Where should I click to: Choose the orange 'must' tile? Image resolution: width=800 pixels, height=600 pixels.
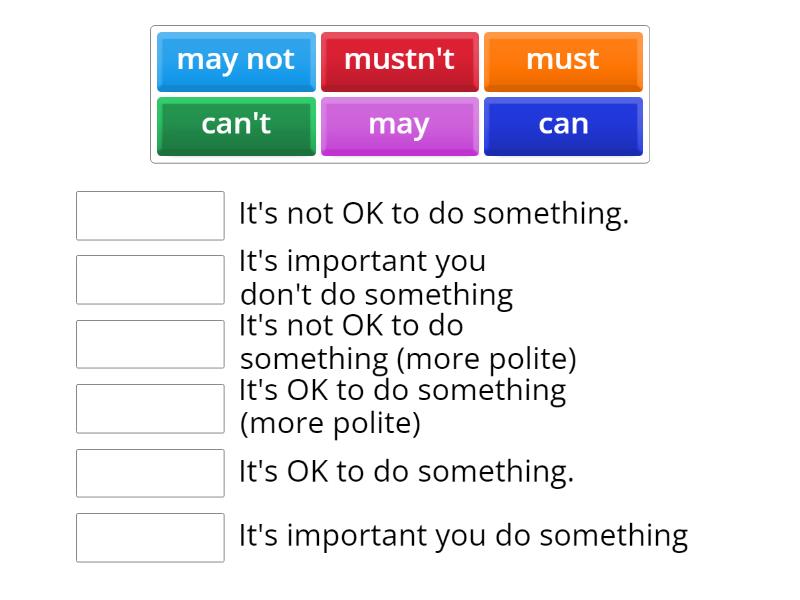pyautogui.click(x=563, y=61)
